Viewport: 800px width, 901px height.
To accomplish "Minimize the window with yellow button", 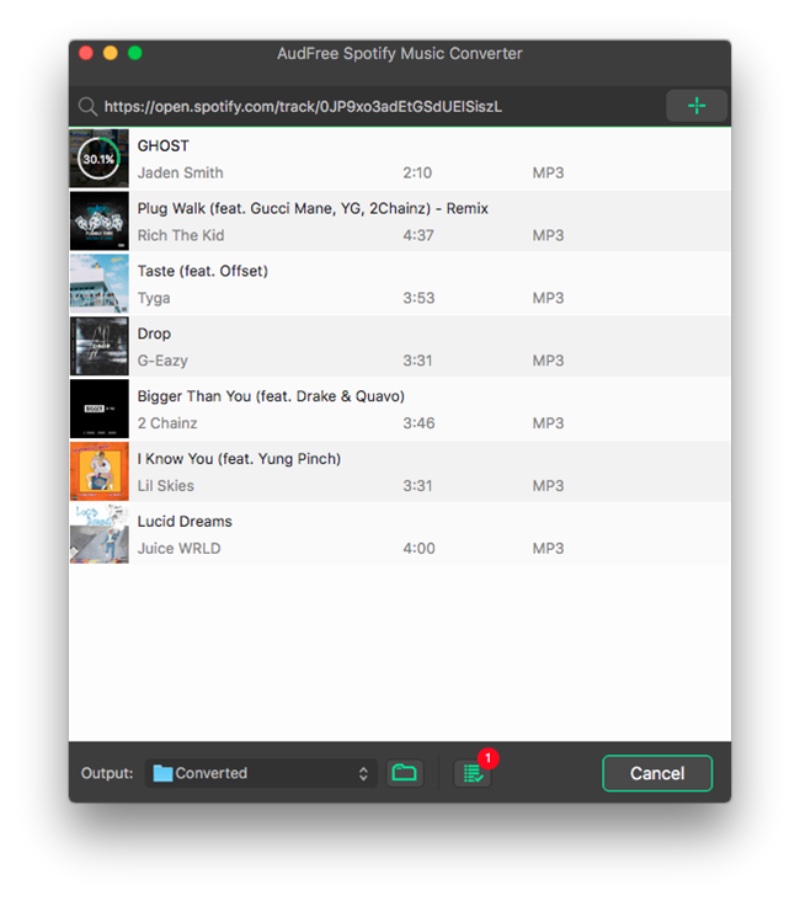I will [110, 53].
